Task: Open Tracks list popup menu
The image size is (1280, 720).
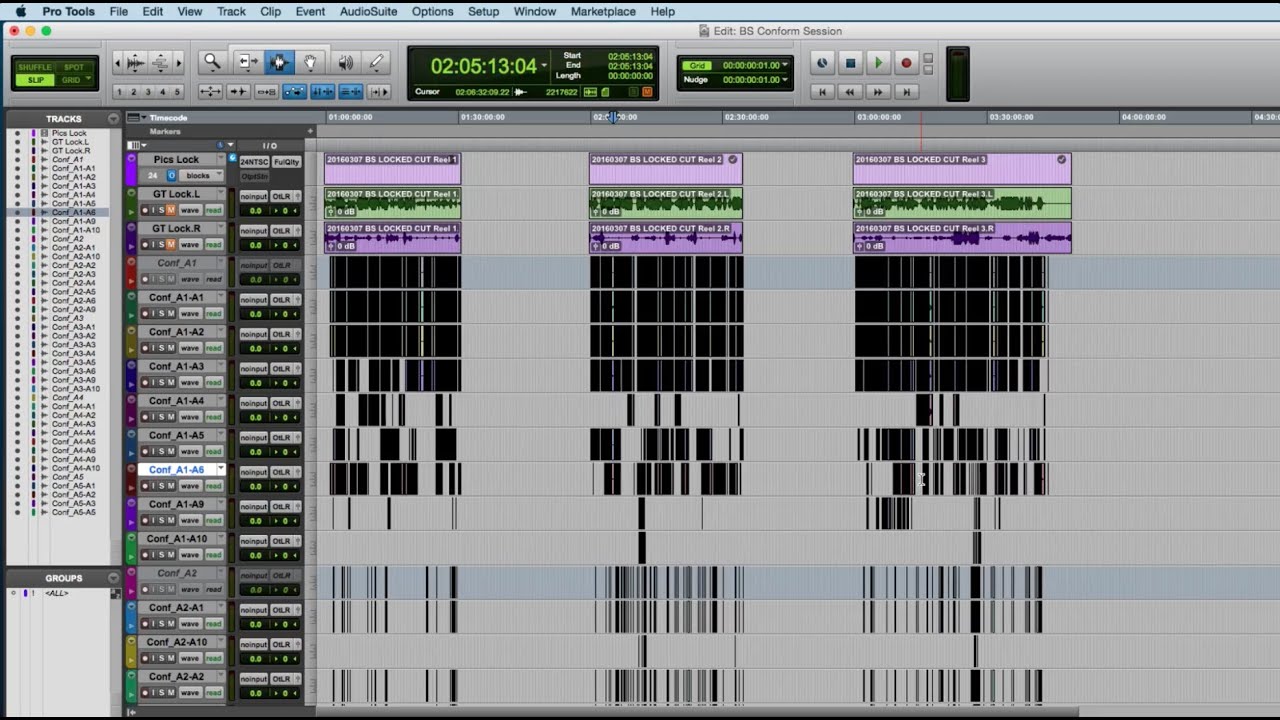Action: pyautogui.click(x=113, y=119)
